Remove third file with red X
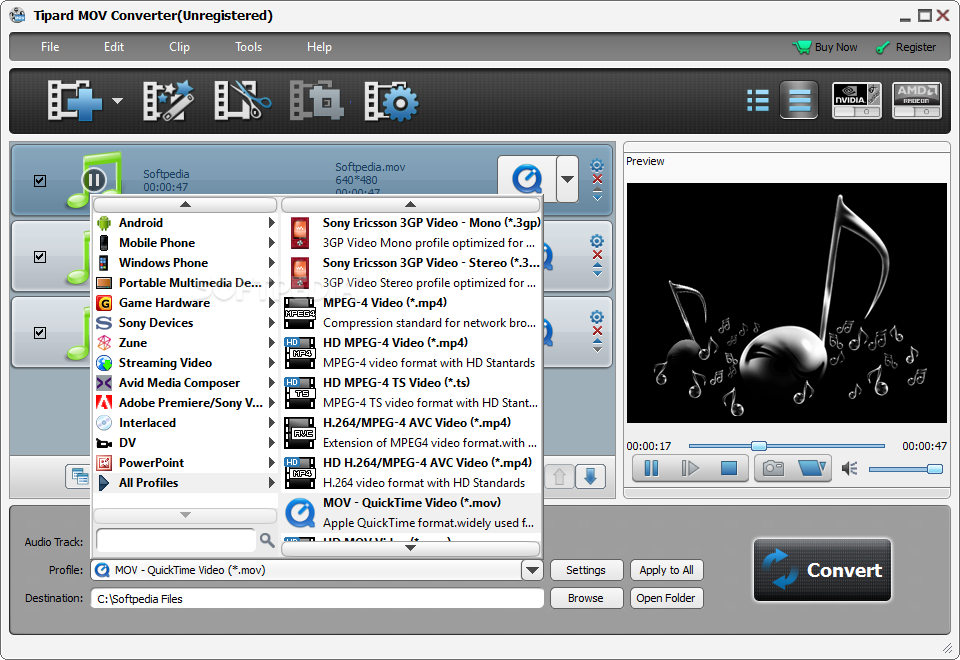The image size is (960, 660). coord(598,331)
